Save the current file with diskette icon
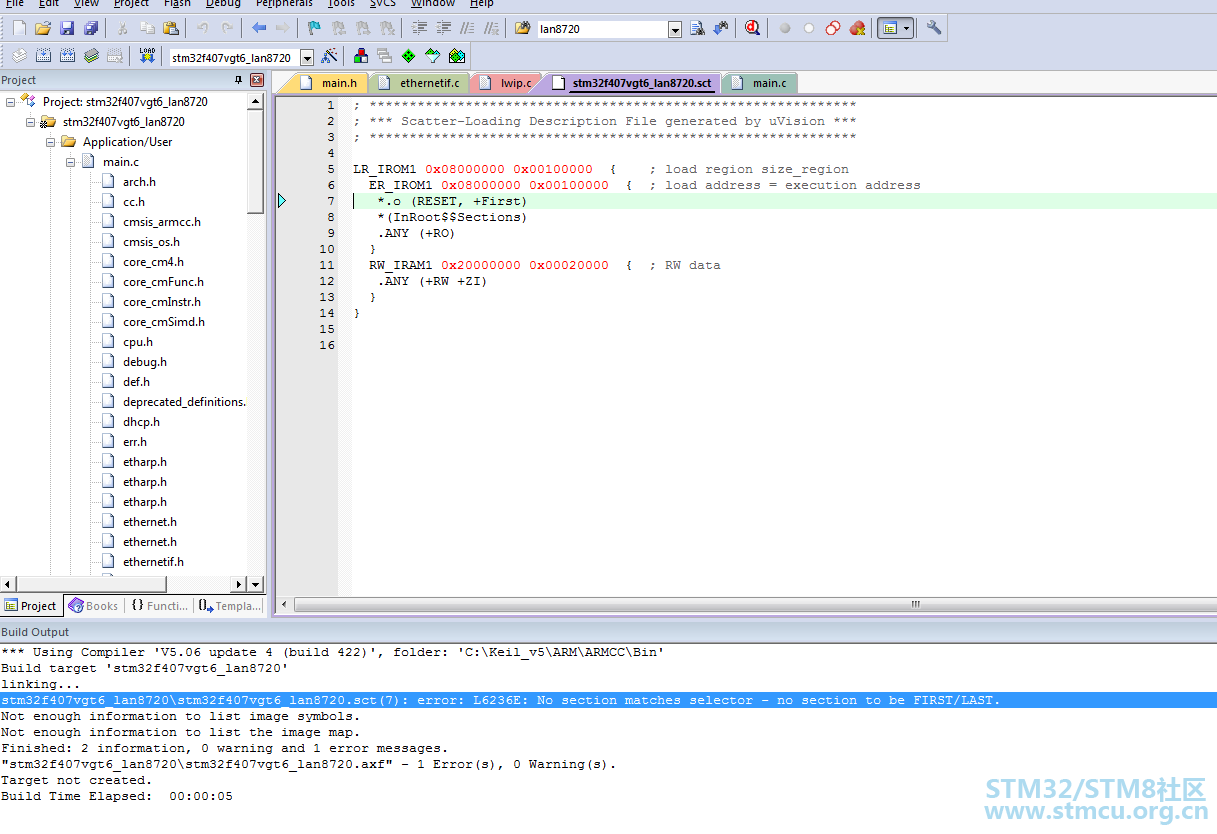This screenshot has height=834, width=1217. [x=67, y=29]
